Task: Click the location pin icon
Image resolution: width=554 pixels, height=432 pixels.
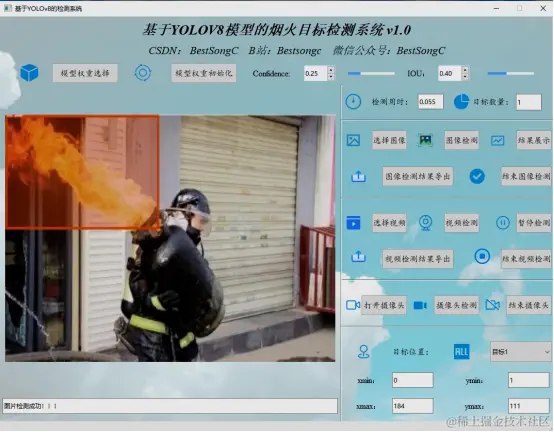Action: coord(364,351)
